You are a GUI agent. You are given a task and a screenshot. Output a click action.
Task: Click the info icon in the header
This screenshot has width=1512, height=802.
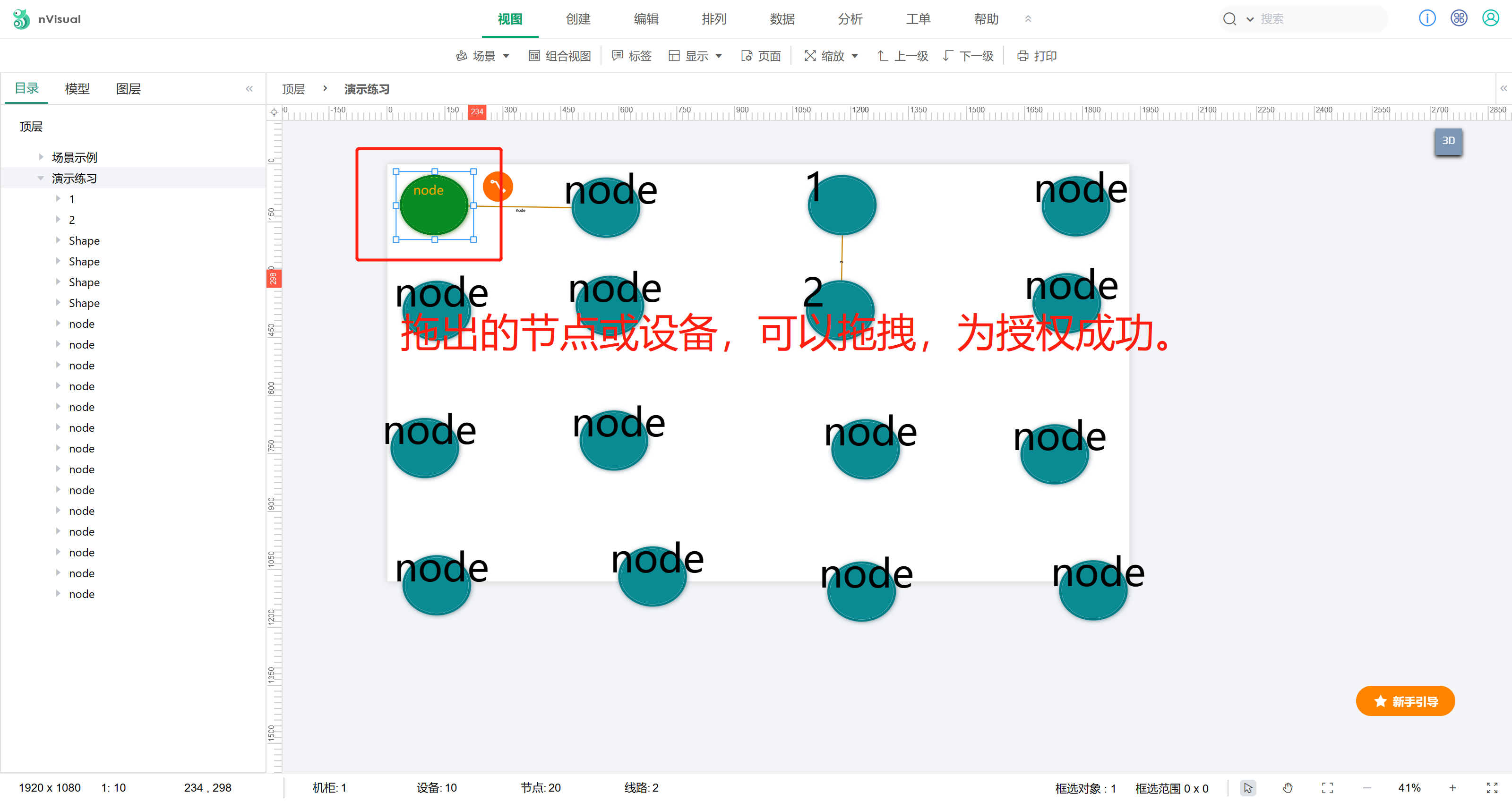[x=1426, y=19]
